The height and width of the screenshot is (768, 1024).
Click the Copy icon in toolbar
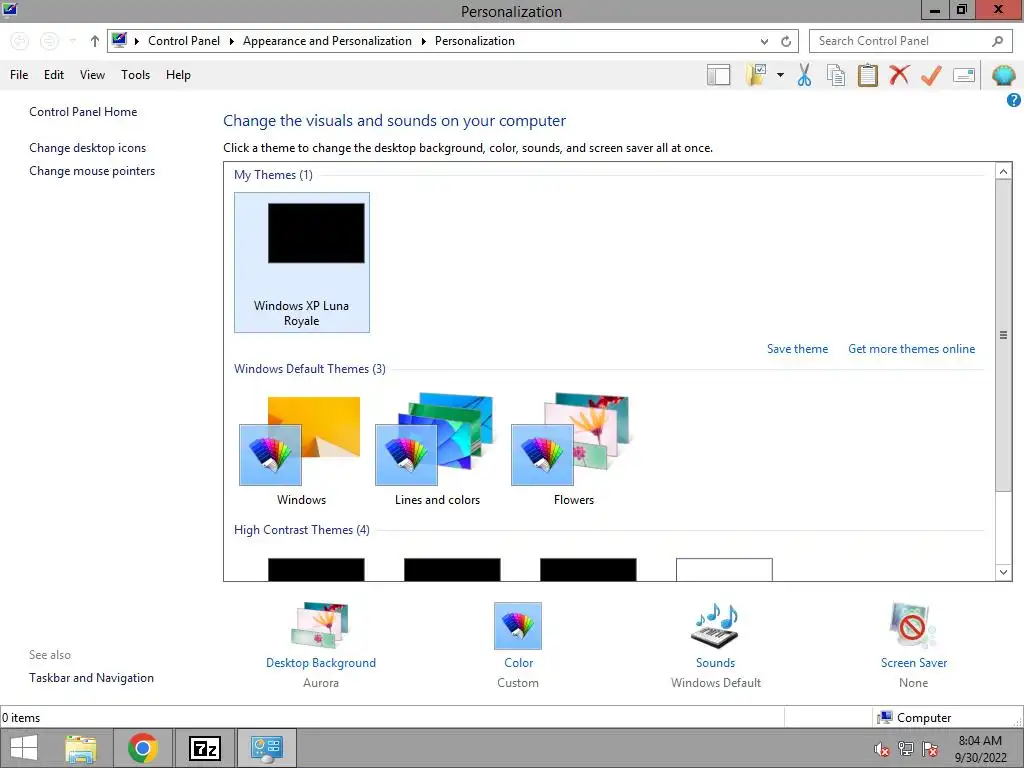coord(836,75)
